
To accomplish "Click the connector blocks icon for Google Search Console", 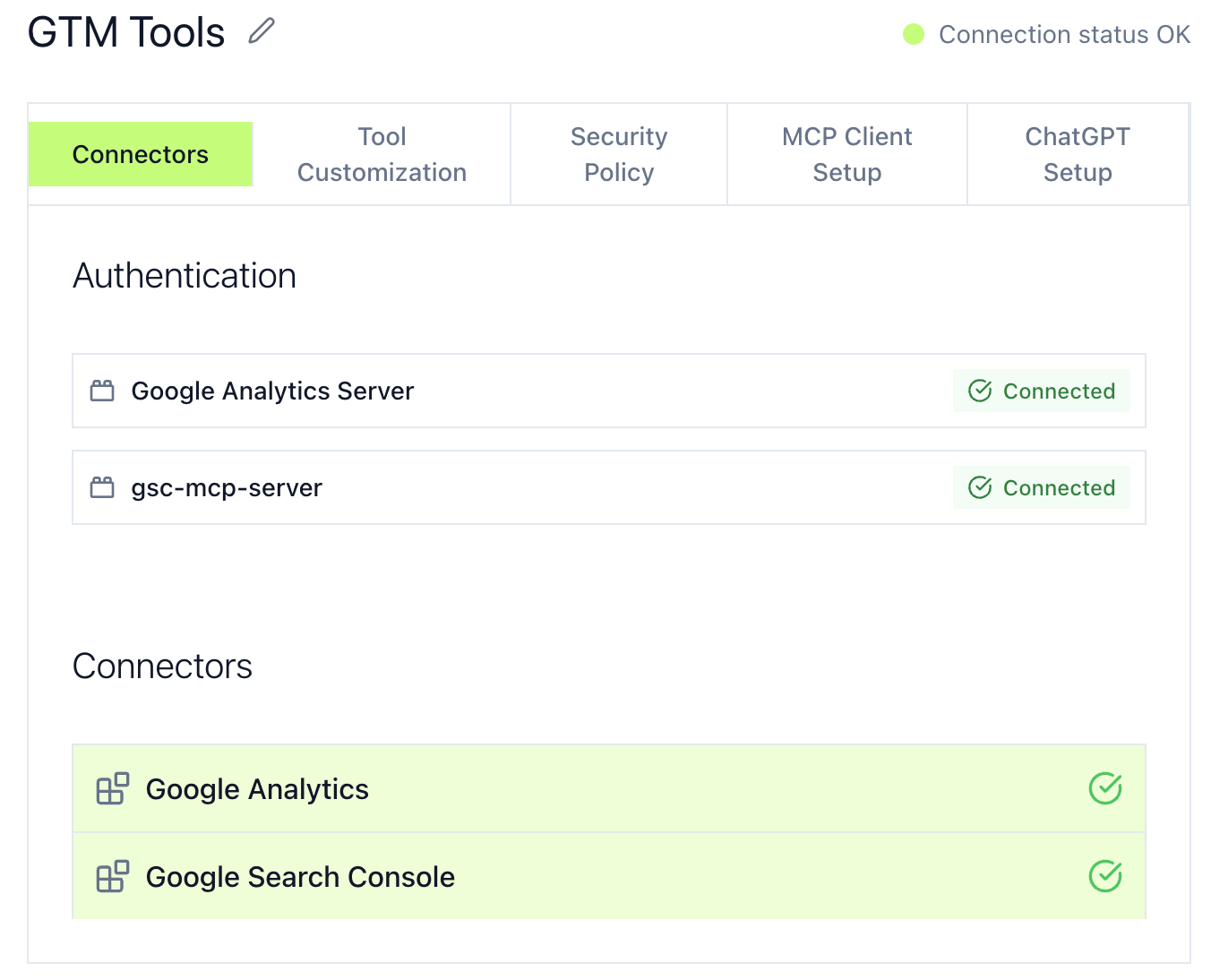I will pyautogui.click(x=111, y=876).
